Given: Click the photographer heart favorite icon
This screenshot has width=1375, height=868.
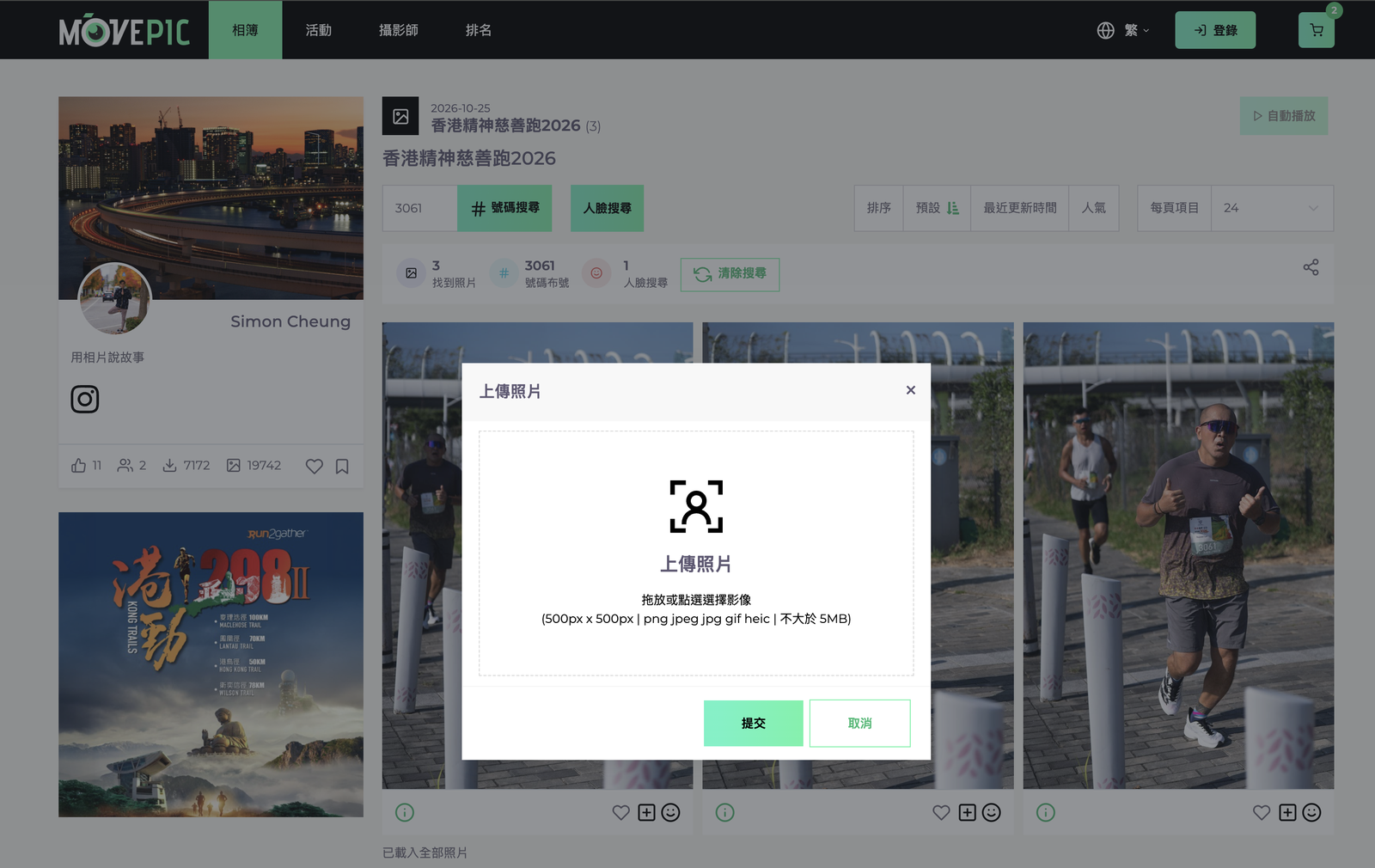Looking at the screenshot, I should [x=315, y=466].
